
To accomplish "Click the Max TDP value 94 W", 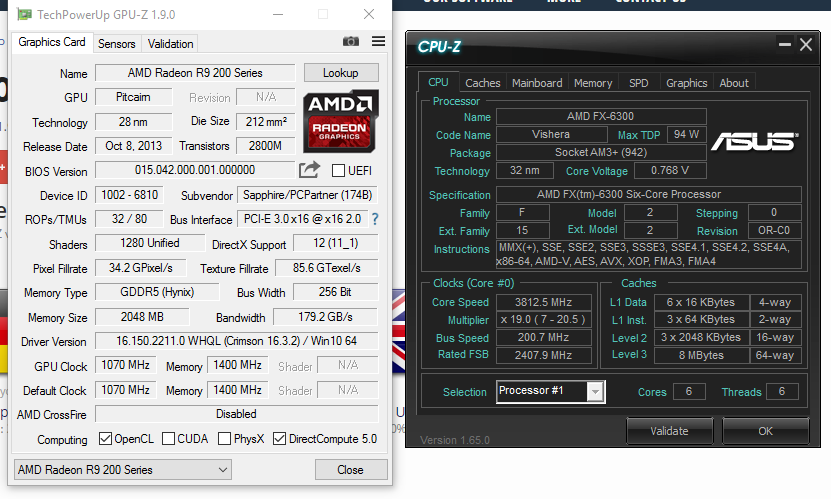I will 686,134.
